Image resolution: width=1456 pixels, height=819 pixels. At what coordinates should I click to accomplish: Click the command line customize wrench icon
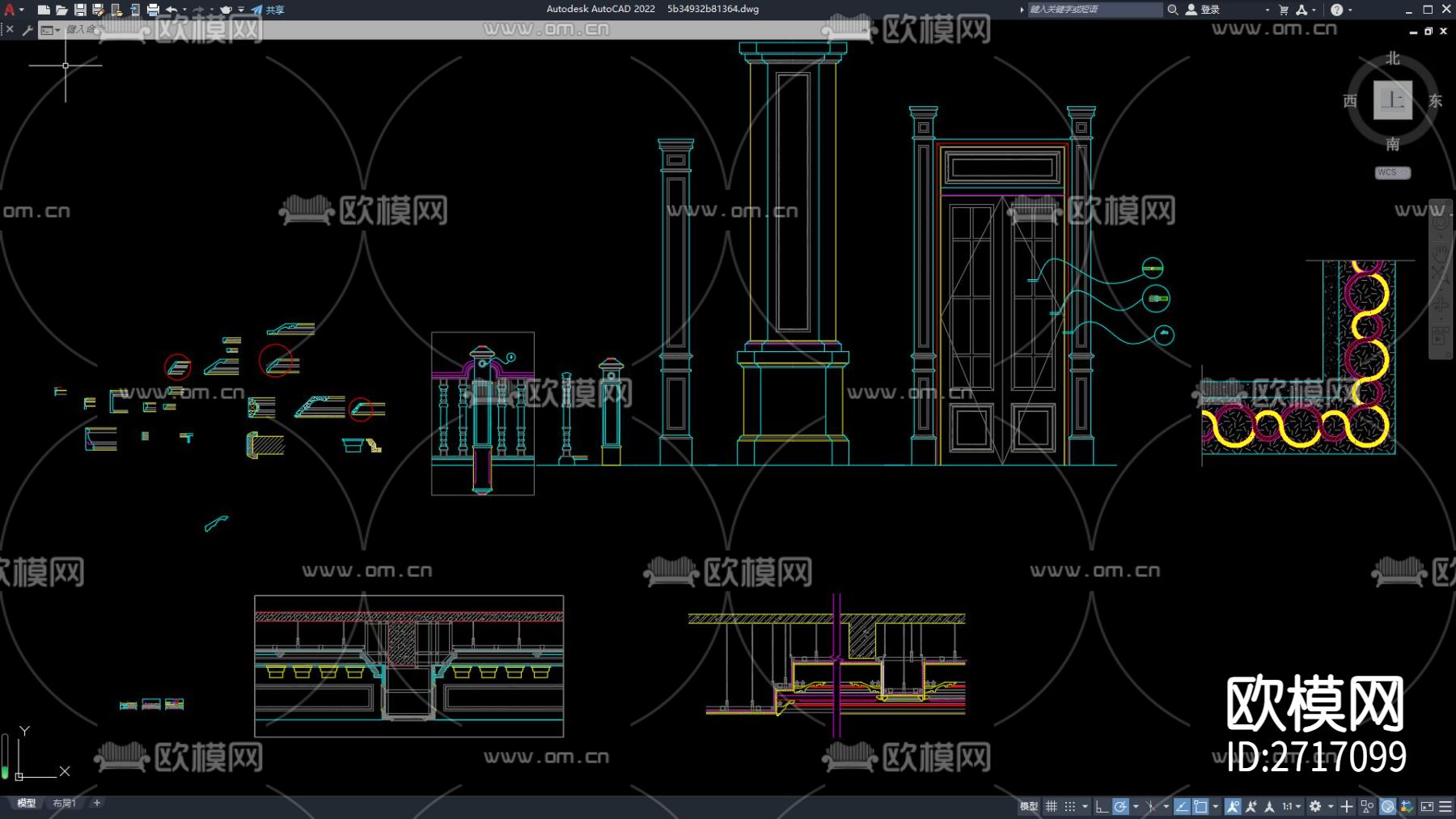28,30
